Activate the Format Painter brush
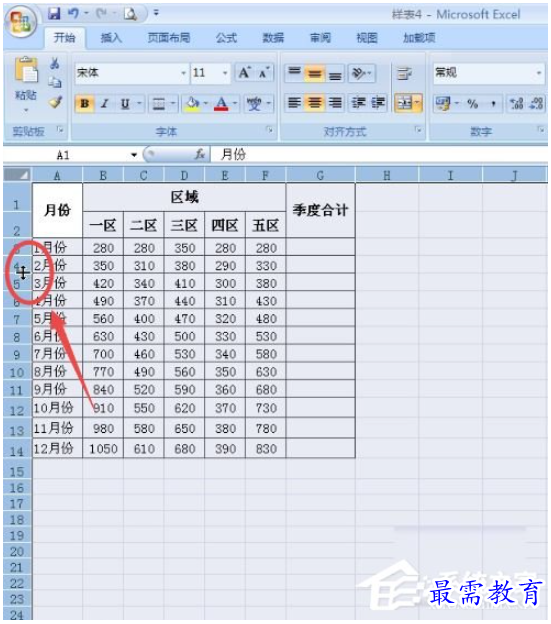The height and width of the screenshot is (624, 551). pos(55,102)
